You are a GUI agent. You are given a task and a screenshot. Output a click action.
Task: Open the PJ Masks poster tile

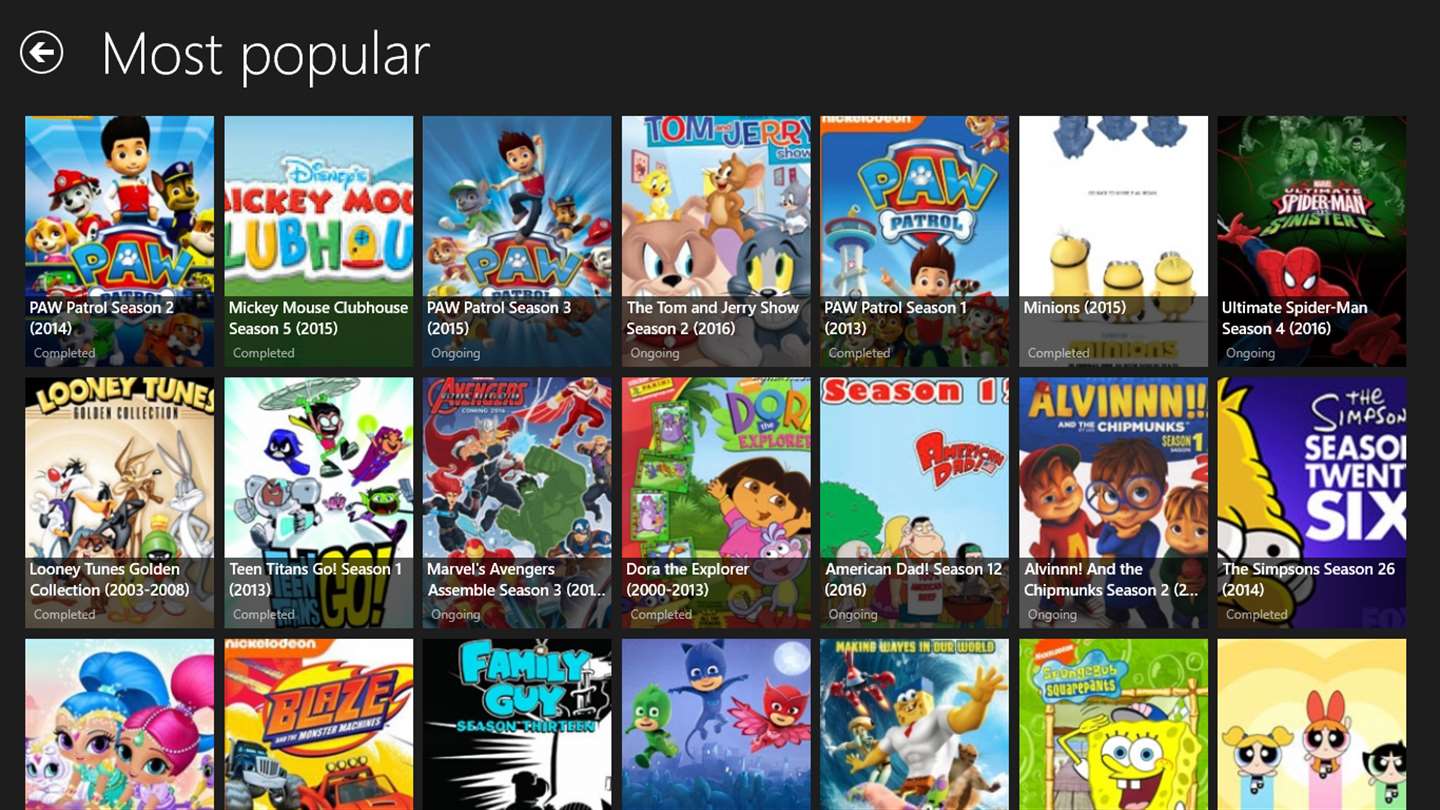716,725
